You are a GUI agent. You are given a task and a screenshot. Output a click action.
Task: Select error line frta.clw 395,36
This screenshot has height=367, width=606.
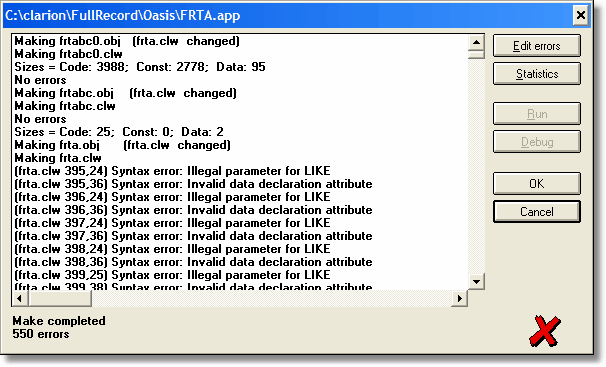pyautogui.click(x=193, y=184)
